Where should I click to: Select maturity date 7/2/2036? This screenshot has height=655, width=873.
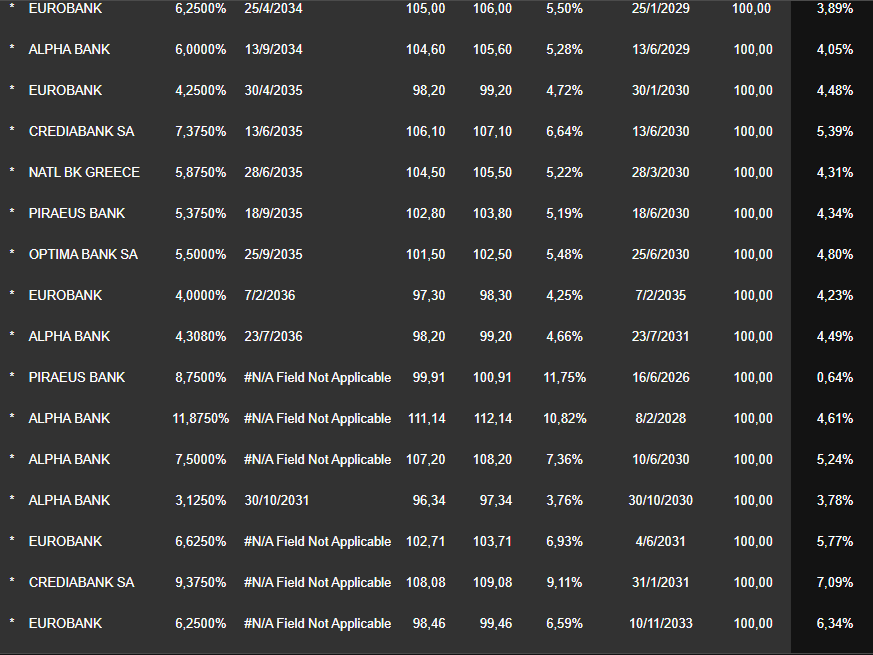point(269,295)
